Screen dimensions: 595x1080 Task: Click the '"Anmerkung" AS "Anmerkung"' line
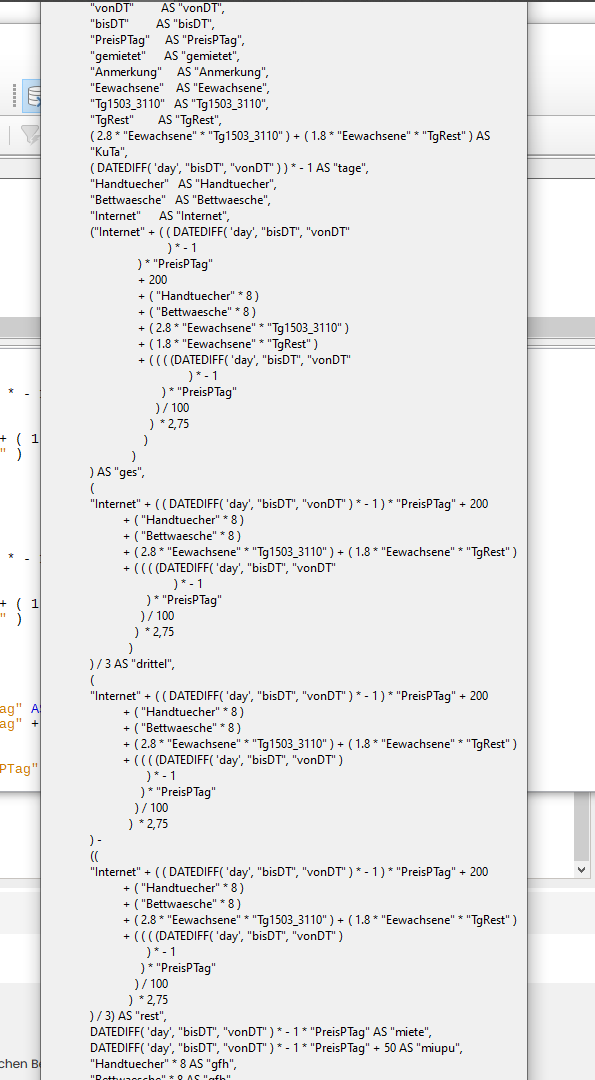179,72
